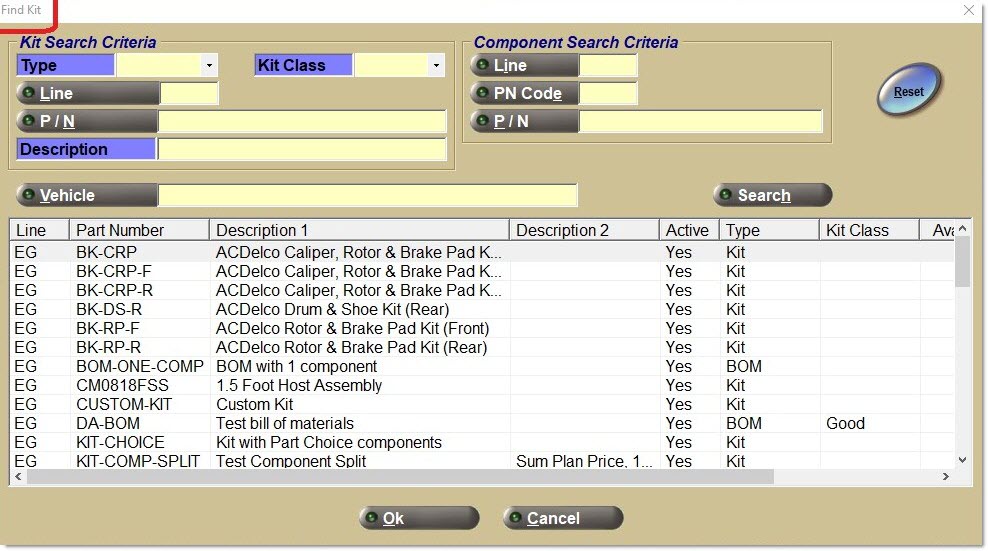Click Kit Search Line lookup button
Screen dimensions: 988x551
[87, 94]
